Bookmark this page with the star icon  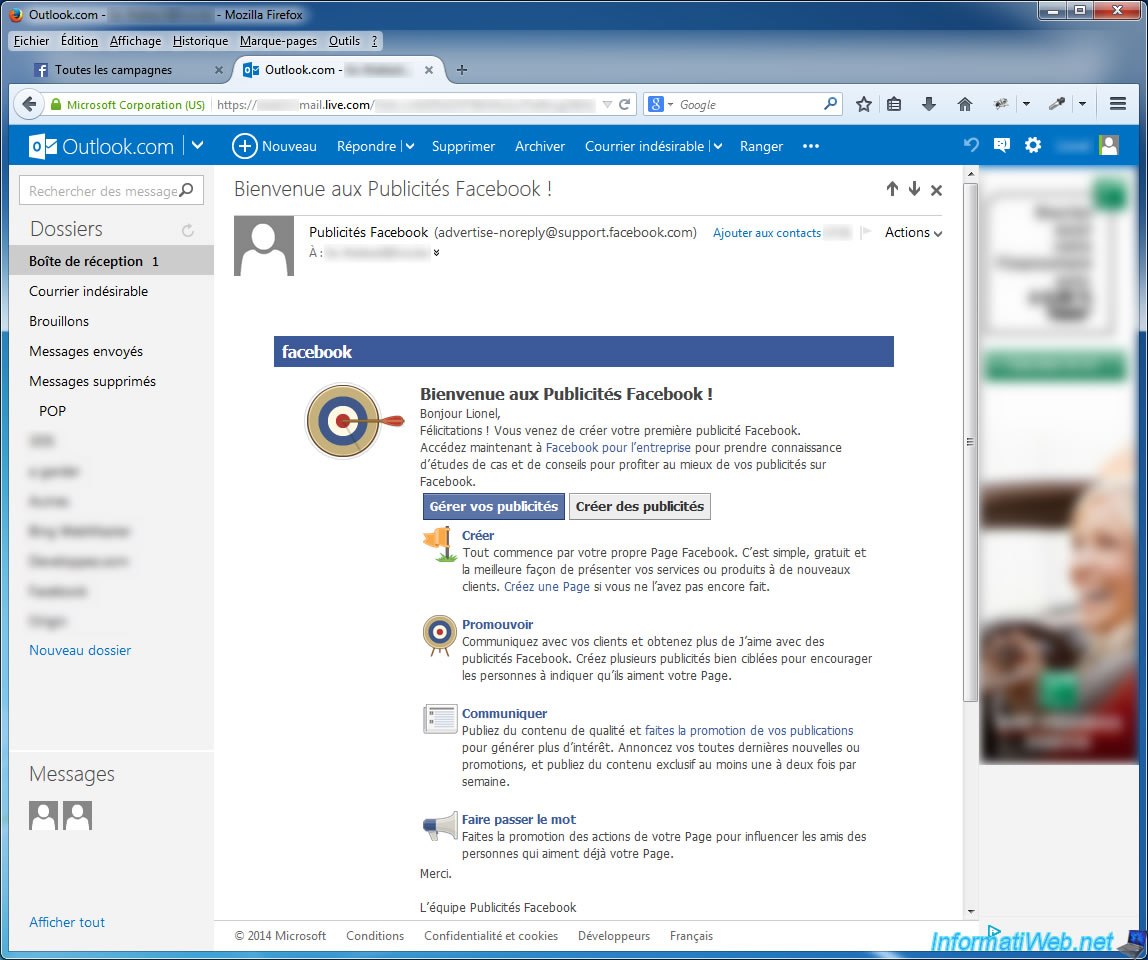tap(864, 104)
